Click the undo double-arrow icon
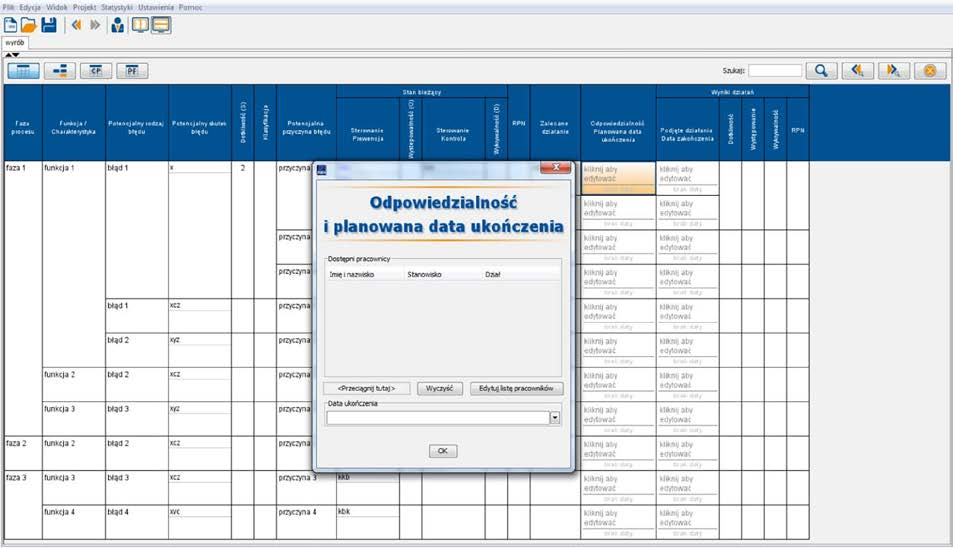 [x=76, y=26]
